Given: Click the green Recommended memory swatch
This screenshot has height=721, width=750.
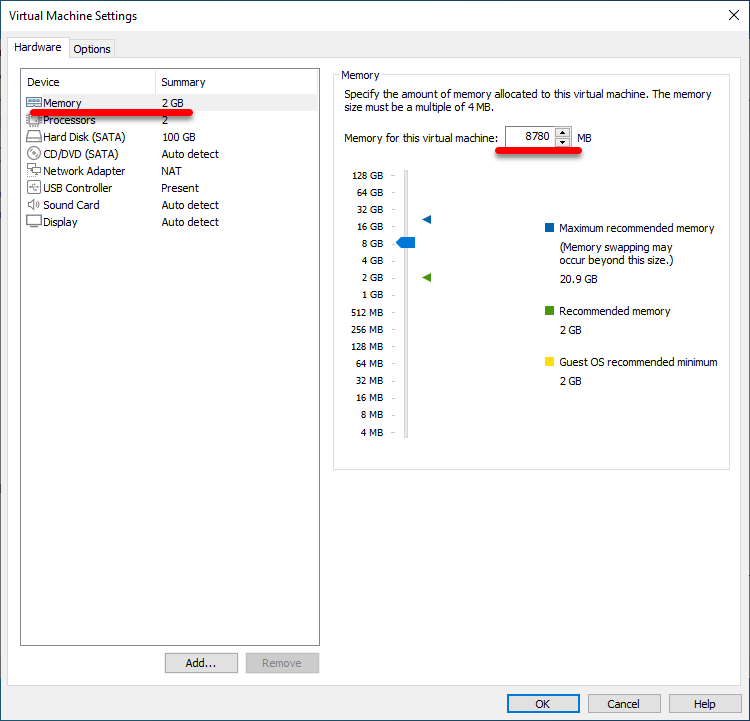Looking at the screenshot, I should (550, 311).
